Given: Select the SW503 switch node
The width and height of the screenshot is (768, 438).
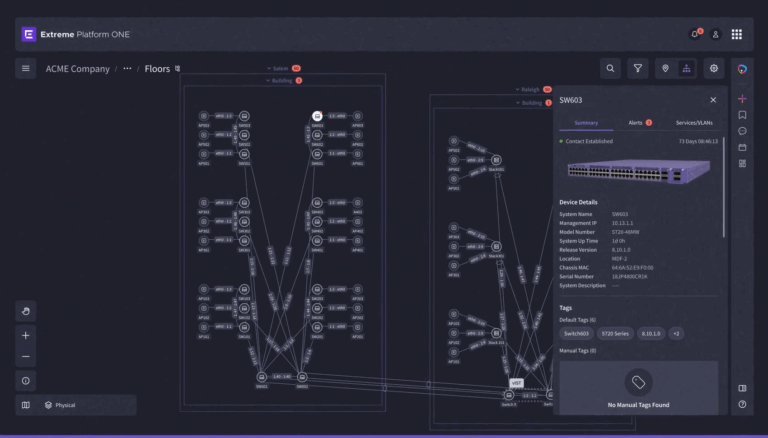Looking at the screenshot, I should point(244,116).
